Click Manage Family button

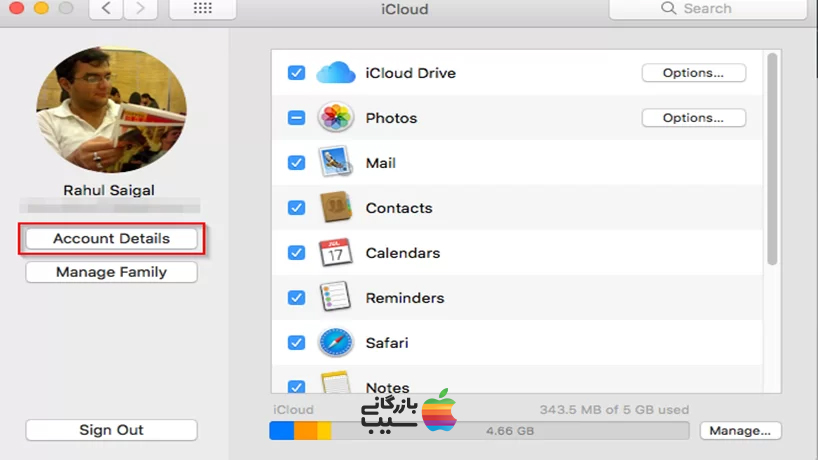tap(111, 272)
